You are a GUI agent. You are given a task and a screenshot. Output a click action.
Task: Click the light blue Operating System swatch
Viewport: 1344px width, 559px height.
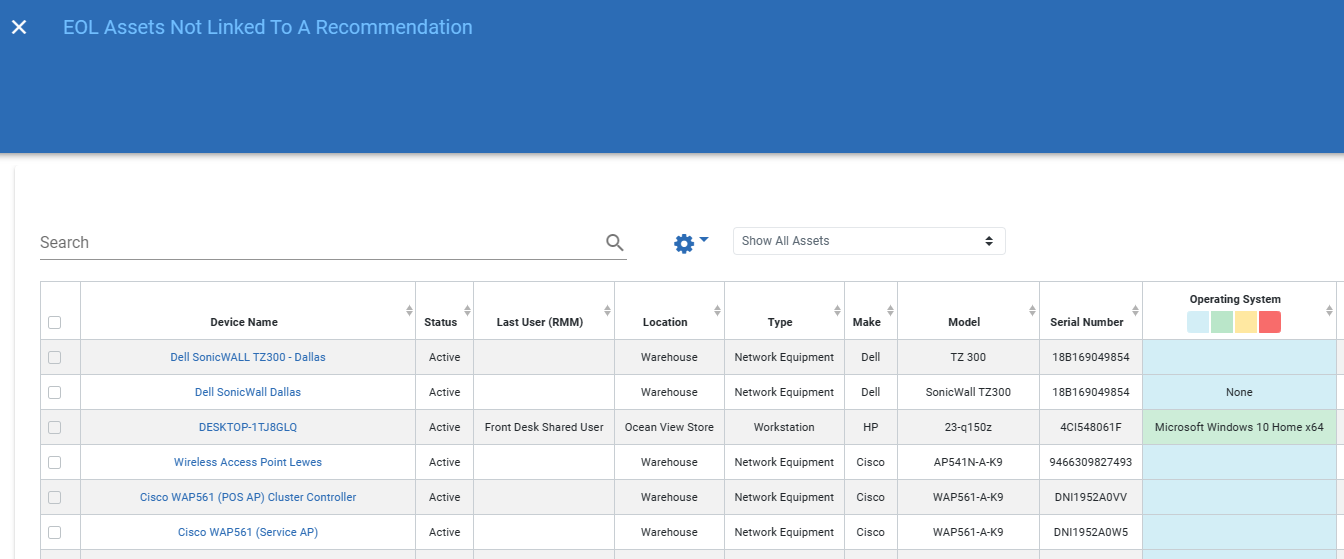point(1198,322)
